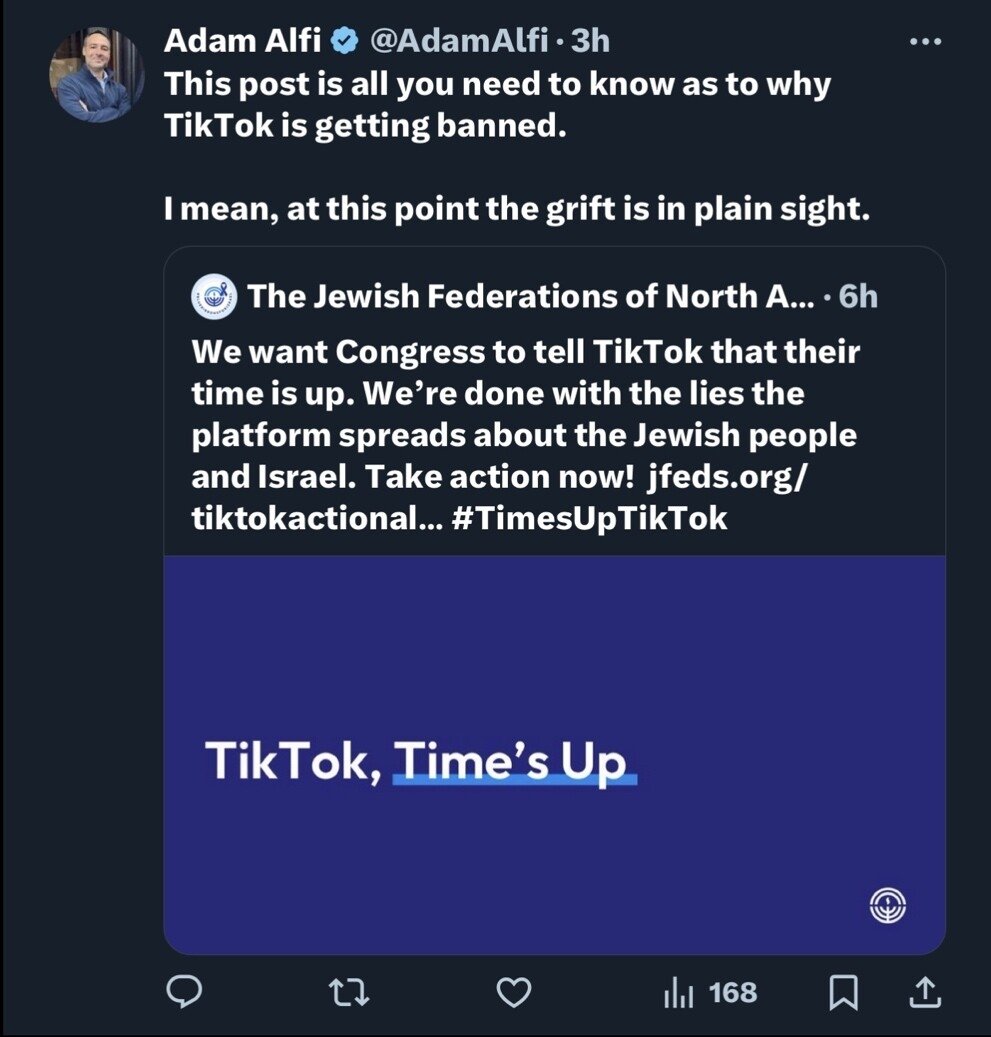
Task: Like the post with the heart icon
Action: pos(514,992)
